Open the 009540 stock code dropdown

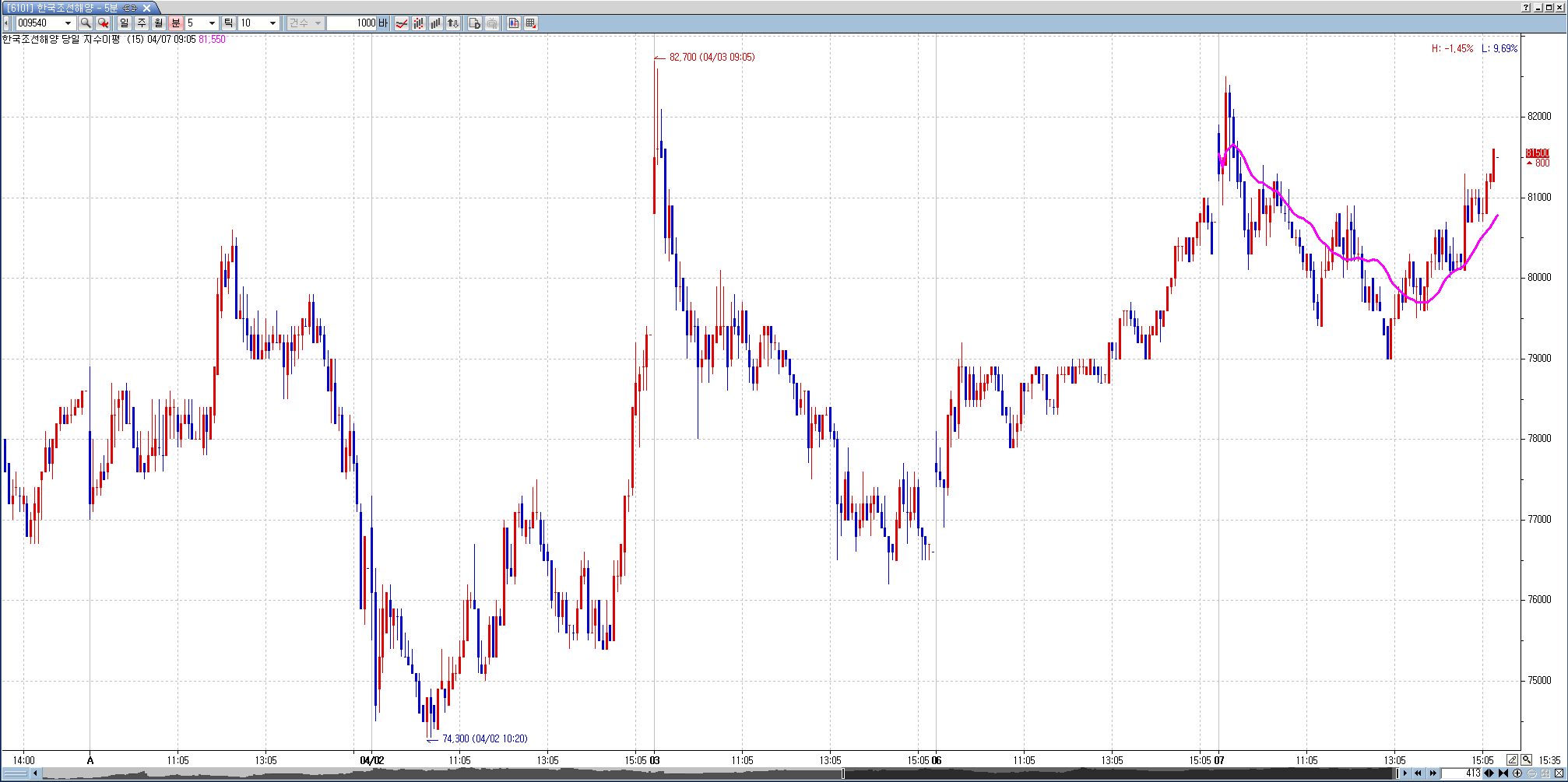point(69,23)
